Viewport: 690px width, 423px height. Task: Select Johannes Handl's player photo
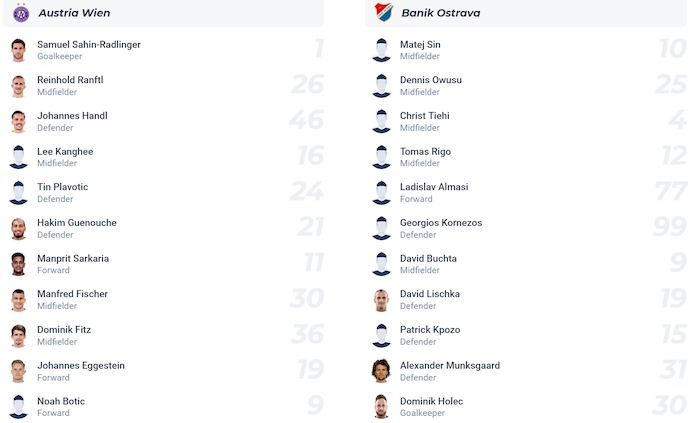(x=18, y=122)
